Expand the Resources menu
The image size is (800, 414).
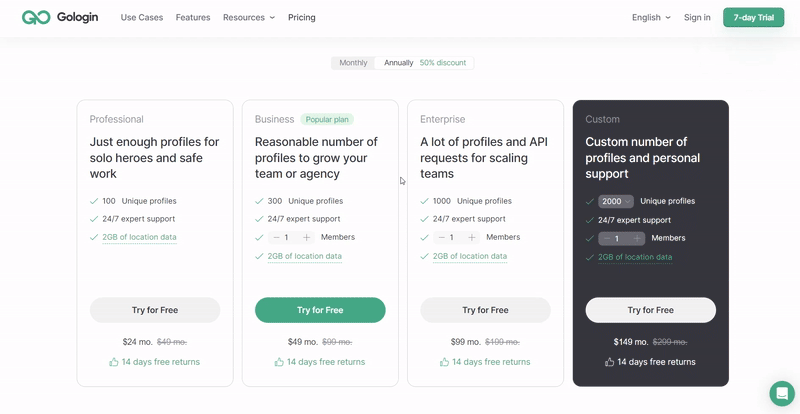[249, 17]
